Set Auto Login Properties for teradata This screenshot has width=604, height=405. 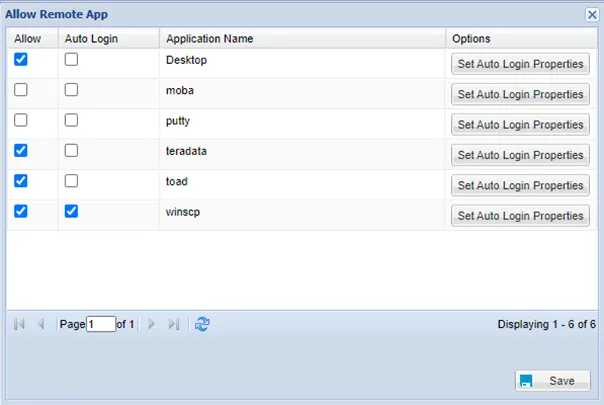(x=520, y=155)
